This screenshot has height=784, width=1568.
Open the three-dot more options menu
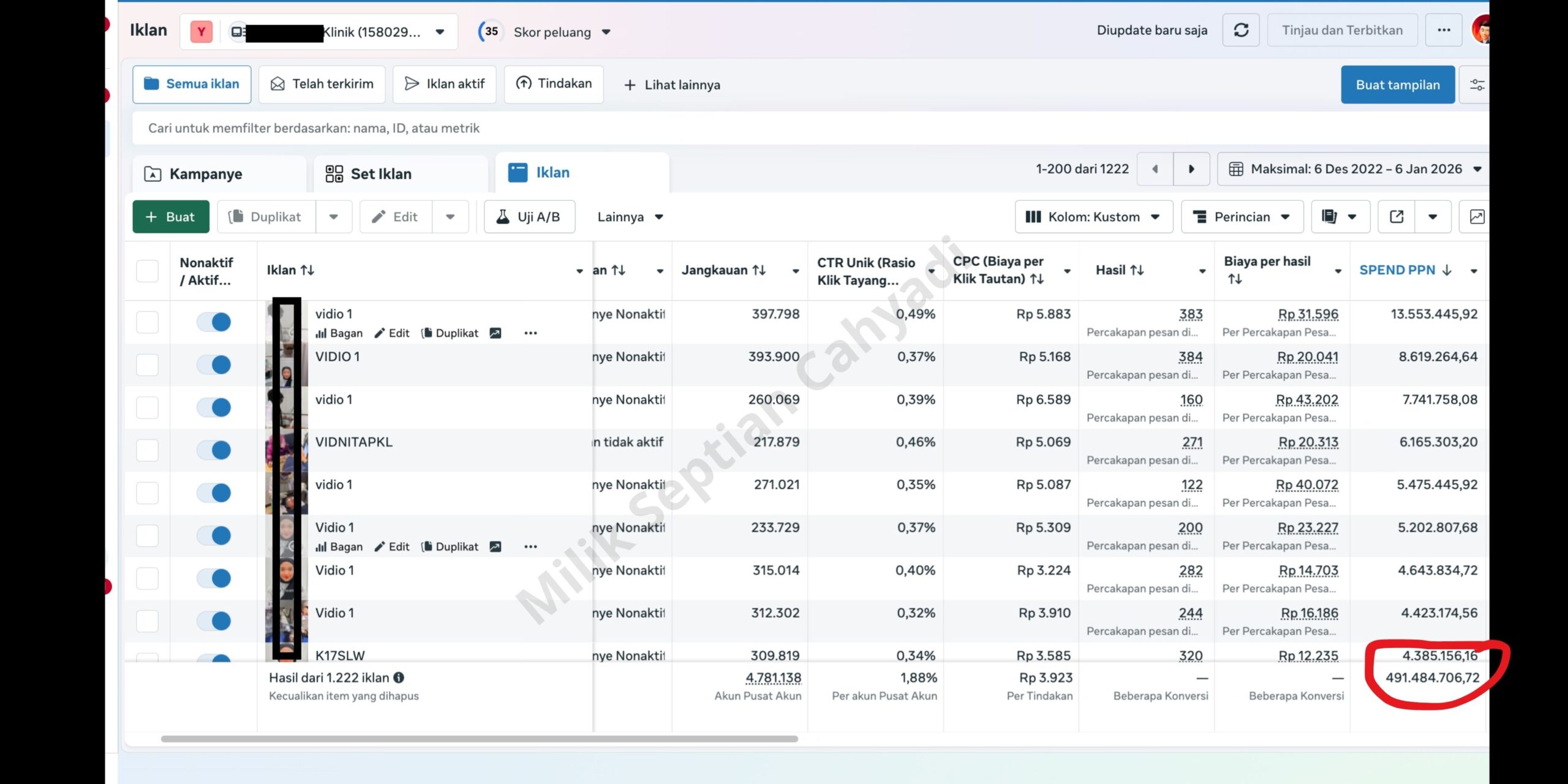pos(1444,31)
